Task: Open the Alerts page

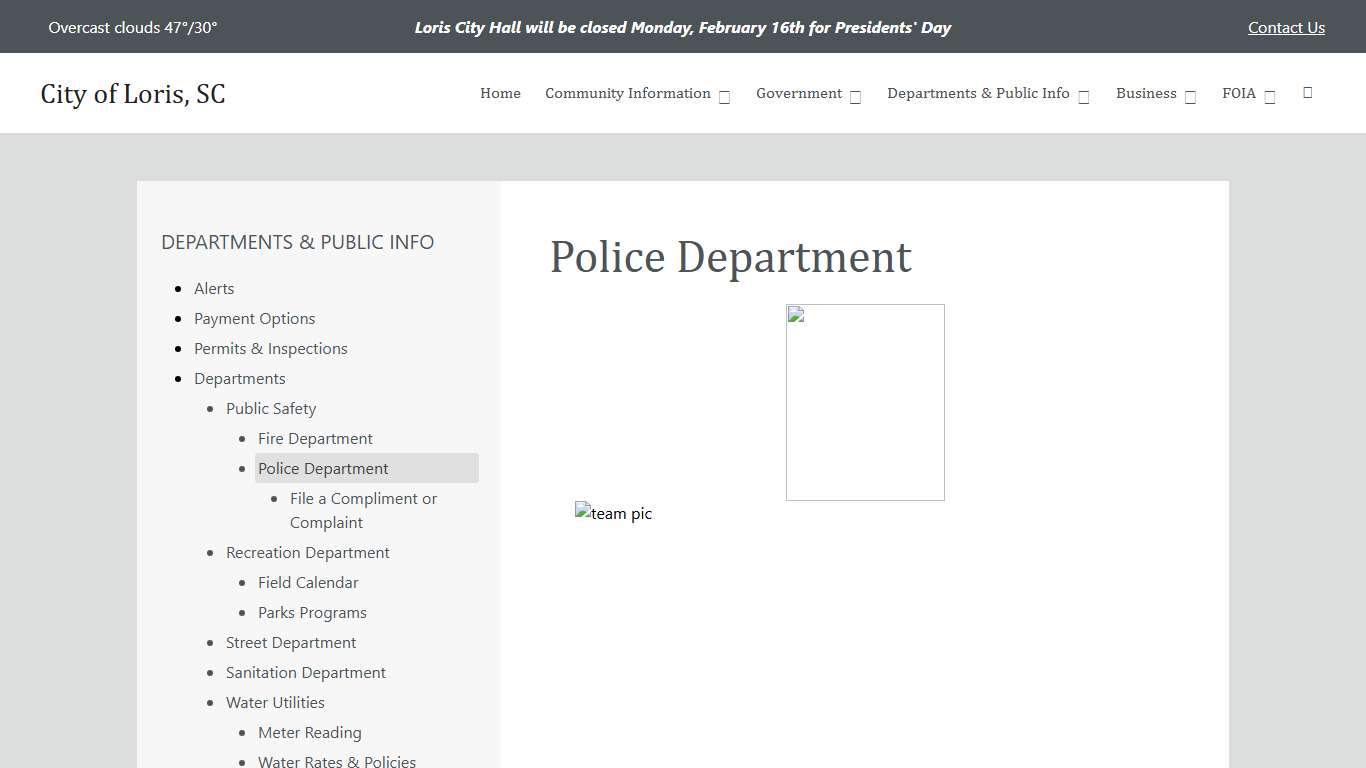Action: tap(214, 288)
